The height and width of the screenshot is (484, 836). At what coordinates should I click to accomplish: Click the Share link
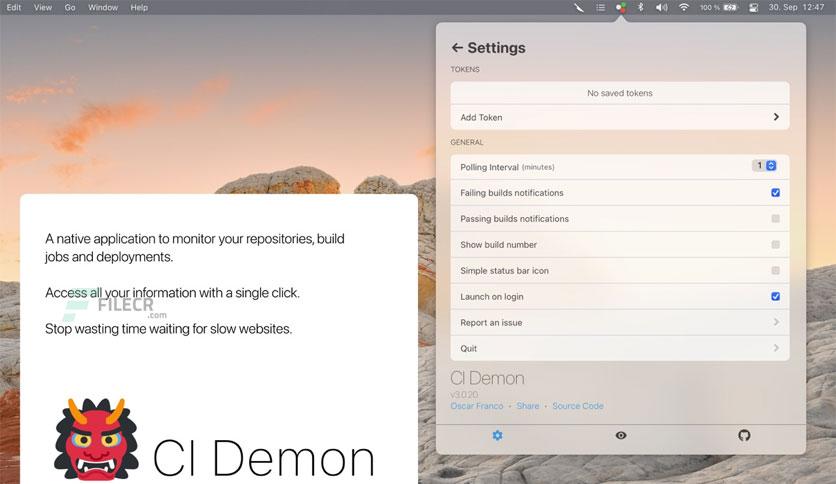coord(528,406)
